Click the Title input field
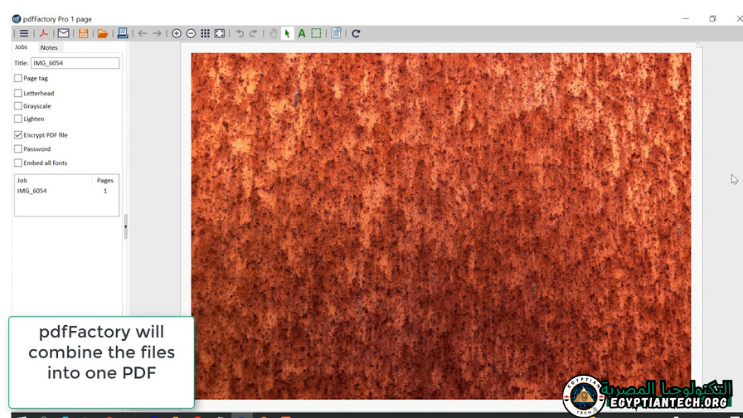The width and height of the screenshot is (743, 418). pyautogui.click(x=75, y=63)
